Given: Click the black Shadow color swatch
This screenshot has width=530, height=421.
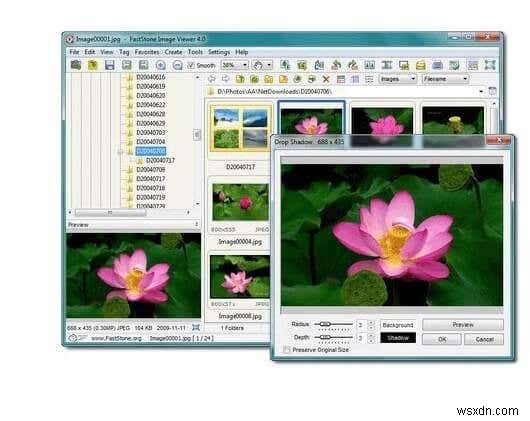Looking at the screenshot, I should pyautogui.click(x=398, y=338).
